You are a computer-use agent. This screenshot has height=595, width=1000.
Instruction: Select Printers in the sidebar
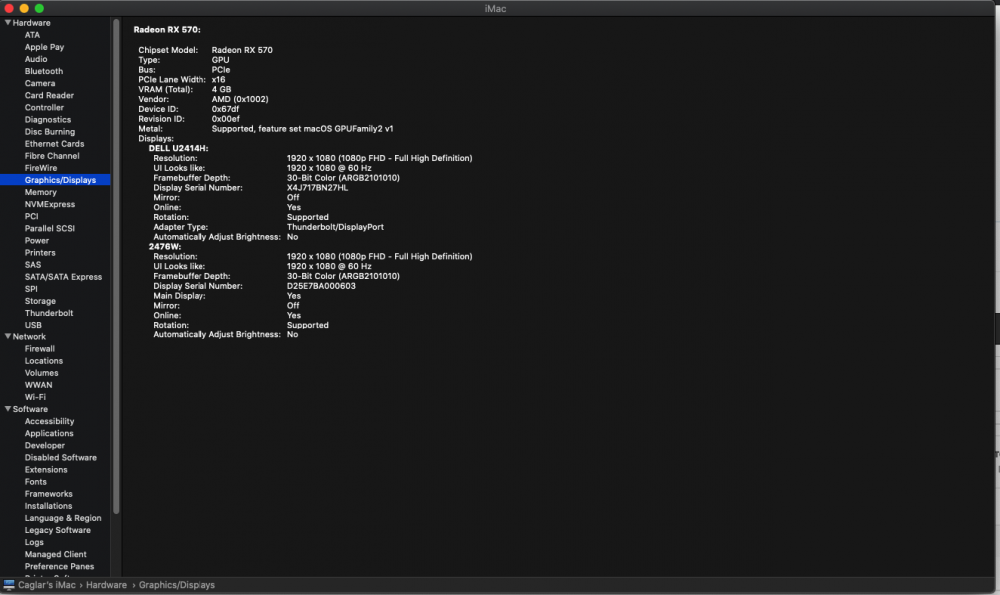pos(40,253)
